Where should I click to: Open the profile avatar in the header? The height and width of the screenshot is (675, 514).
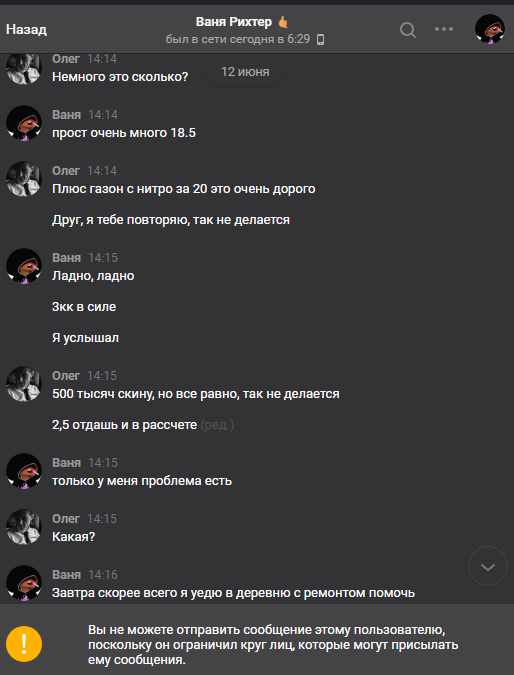(489, 29)
